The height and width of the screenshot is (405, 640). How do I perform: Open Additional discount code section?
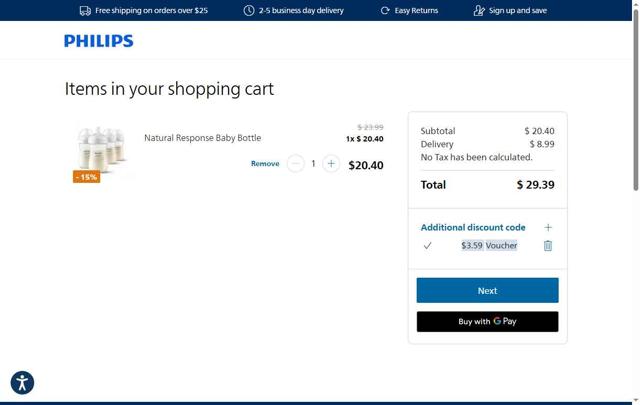pyautogui.click(x=473, y=227)
